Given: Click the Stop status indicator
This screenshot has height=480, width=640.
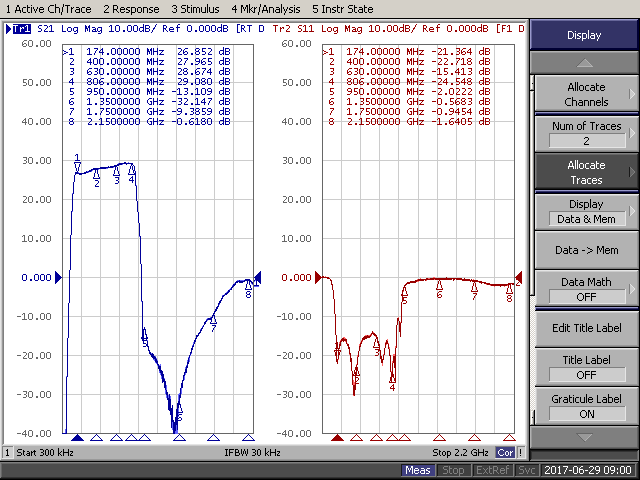Looking at the screenshot, I should pyautogui.click(x=453, y=470).
